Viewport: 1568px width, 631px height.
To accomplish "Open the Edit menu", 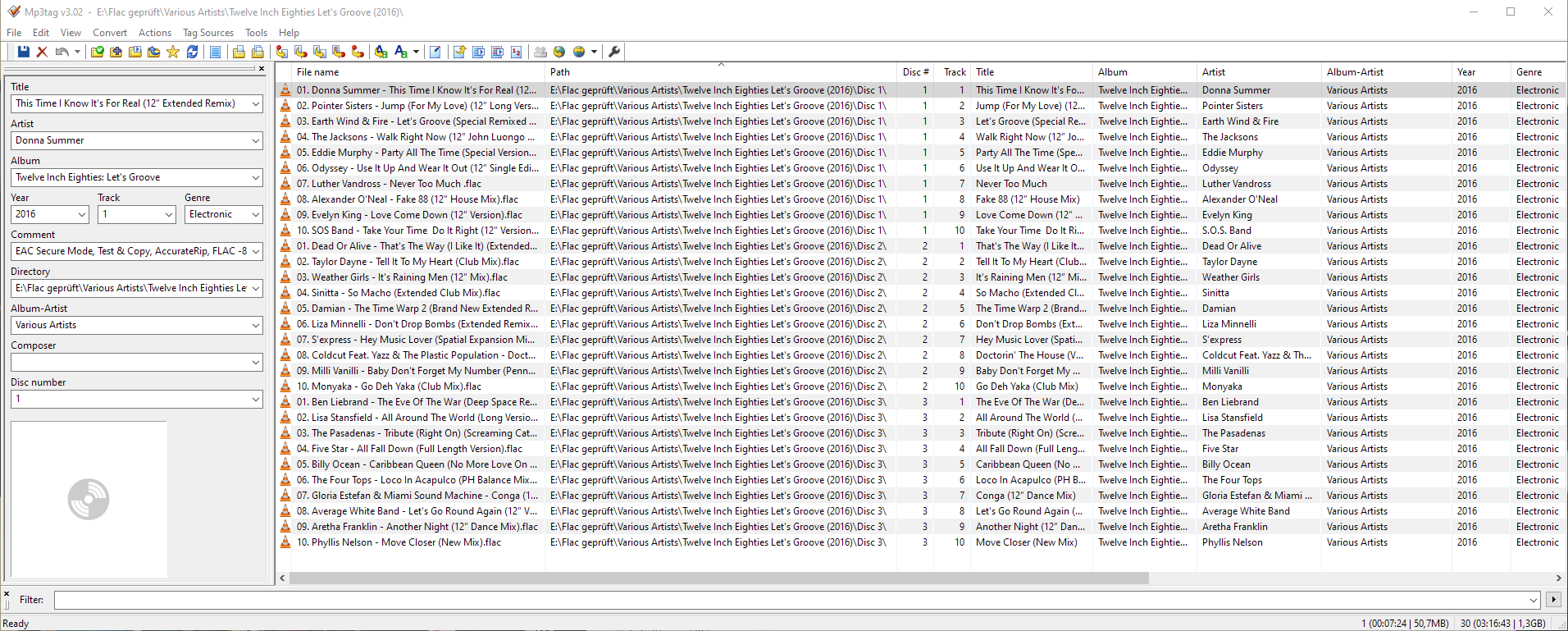I will pos(41,33).
